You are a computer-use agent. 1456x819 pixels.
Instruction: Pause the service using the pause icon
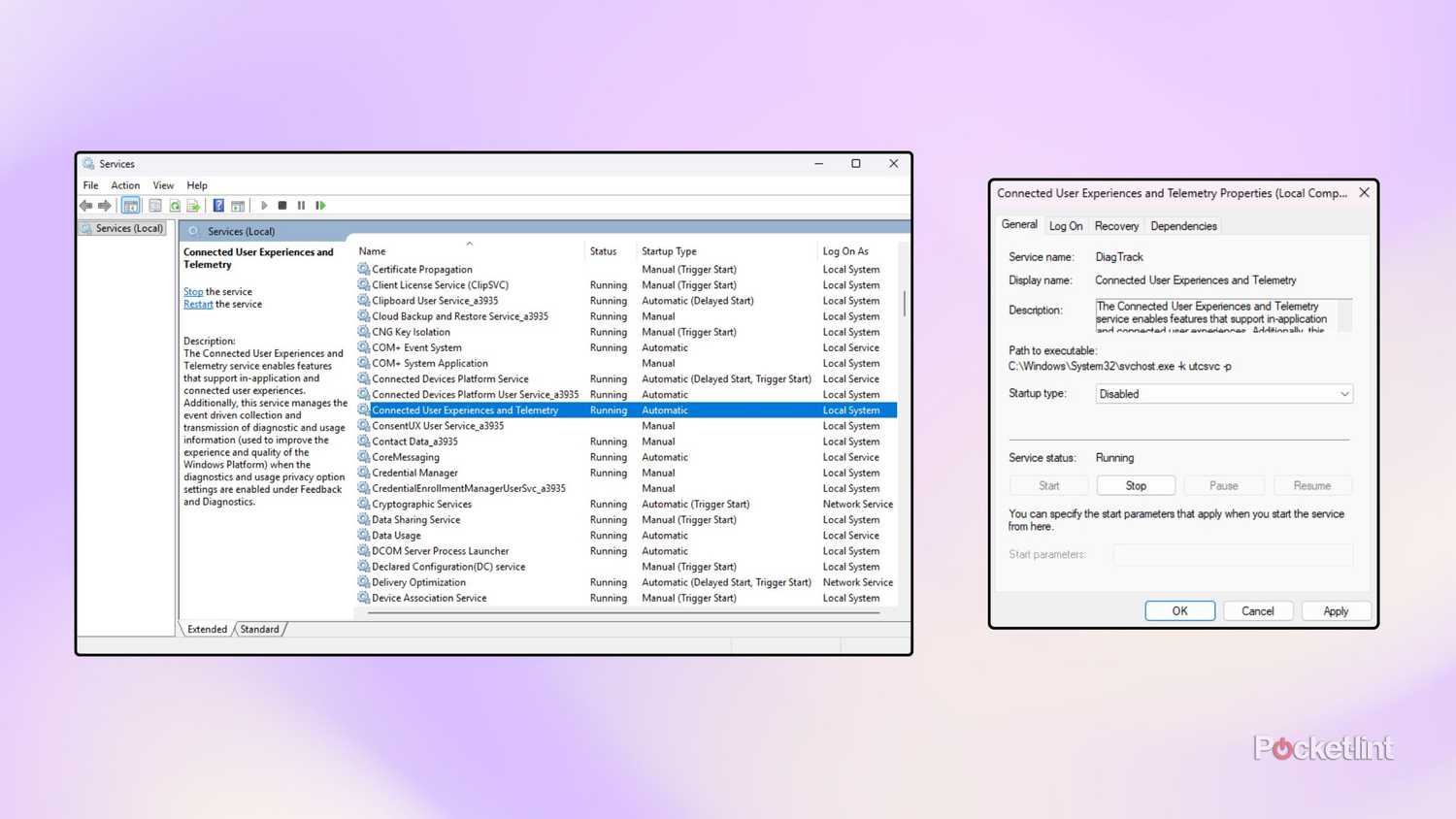pyautogui.click(x=301, y=205)
